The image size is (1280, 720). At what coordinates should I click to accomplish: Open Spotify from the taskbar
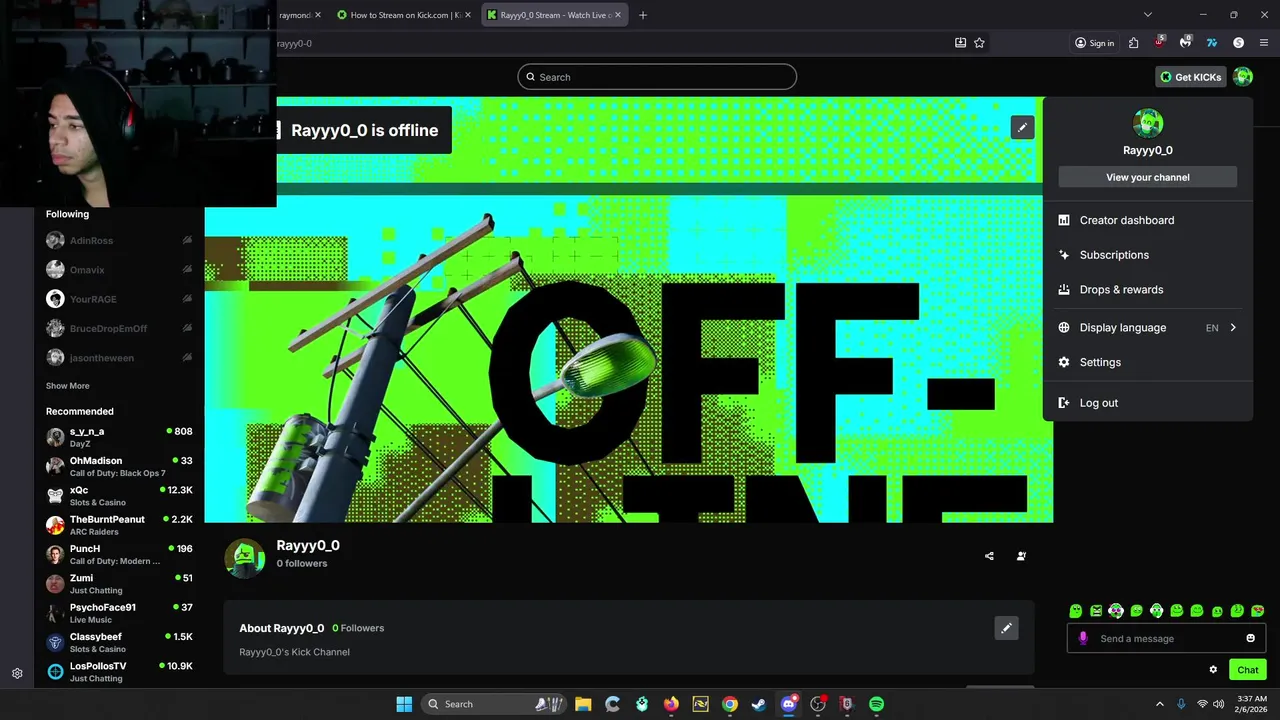click(876, 704)
